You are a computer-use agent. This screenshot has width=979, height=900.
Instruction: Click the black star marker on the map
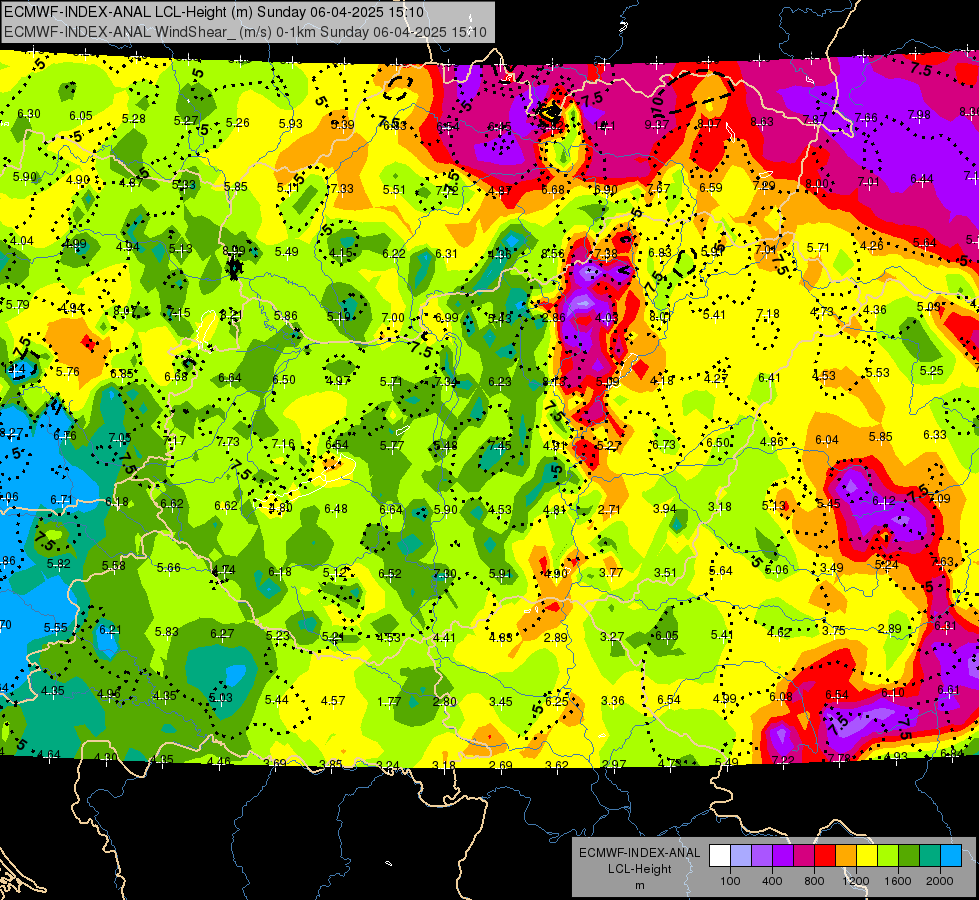(x=234, y=269)
